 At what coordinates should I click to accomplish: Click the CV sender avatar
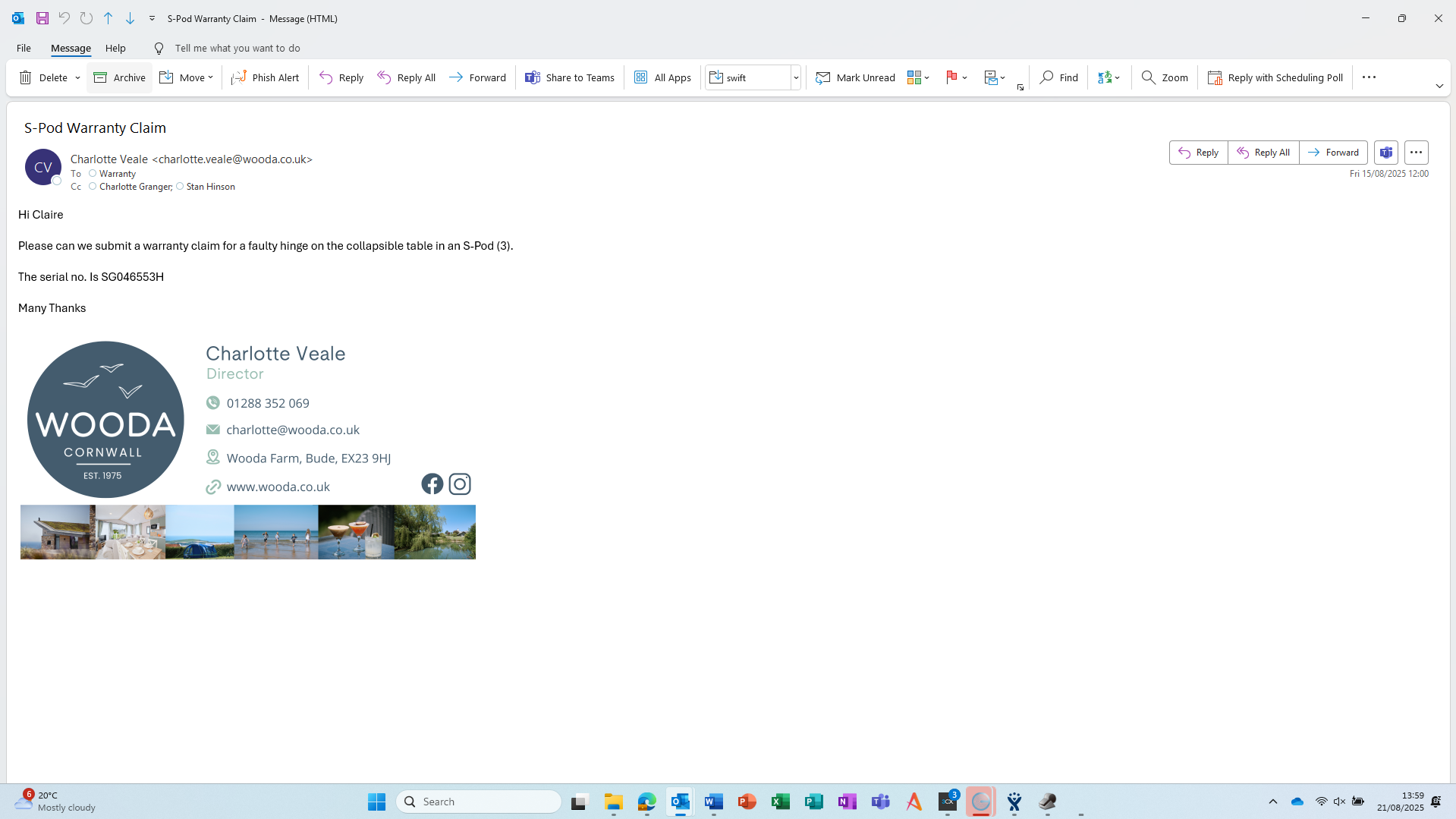click(x=43, y=167)
